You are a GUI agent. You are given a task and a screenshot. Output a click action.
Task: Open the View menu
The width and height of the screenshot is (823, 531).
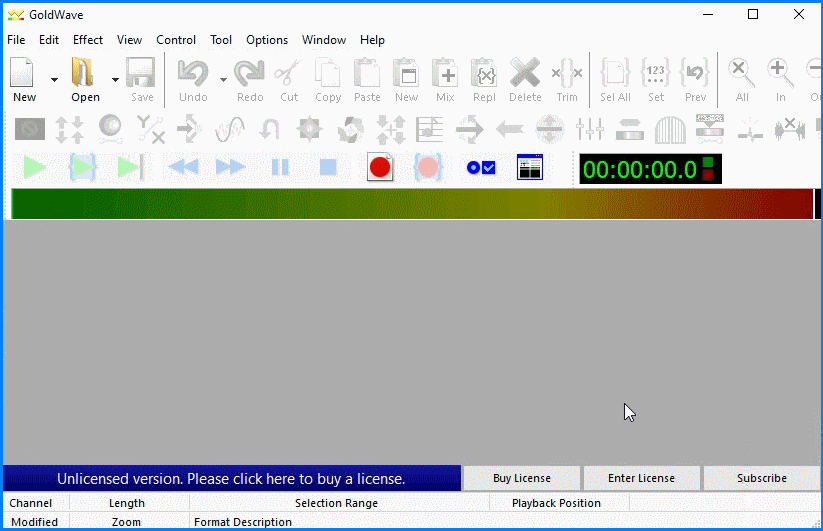click(x=129, y=40)
